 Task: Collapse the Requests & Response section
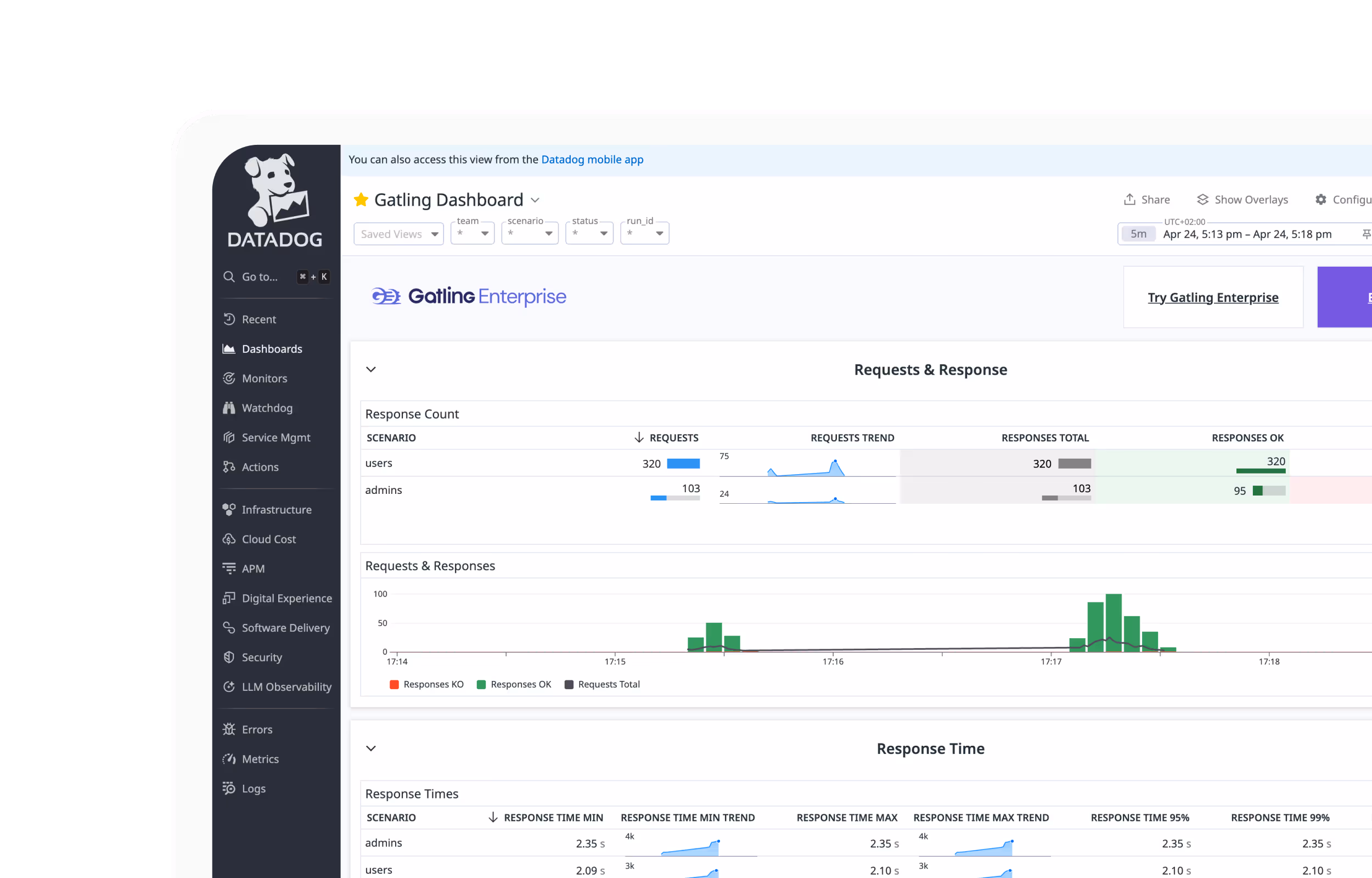coord(371,369)
